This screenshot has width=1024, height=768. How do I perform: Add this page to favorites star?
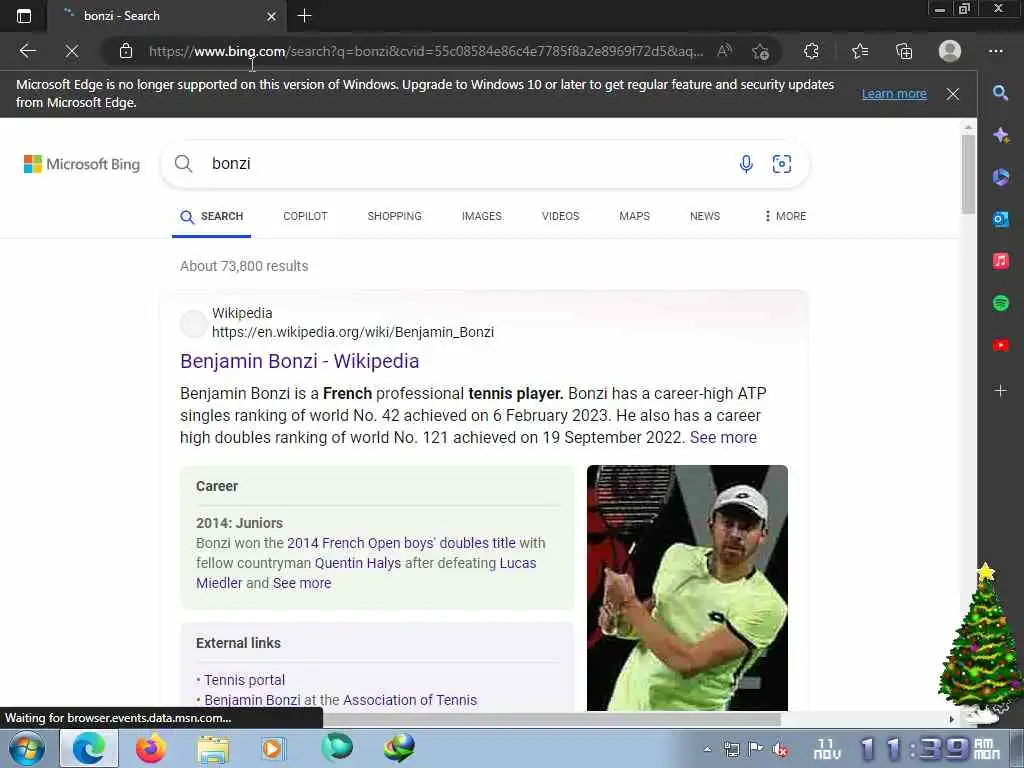coord(760,52)
